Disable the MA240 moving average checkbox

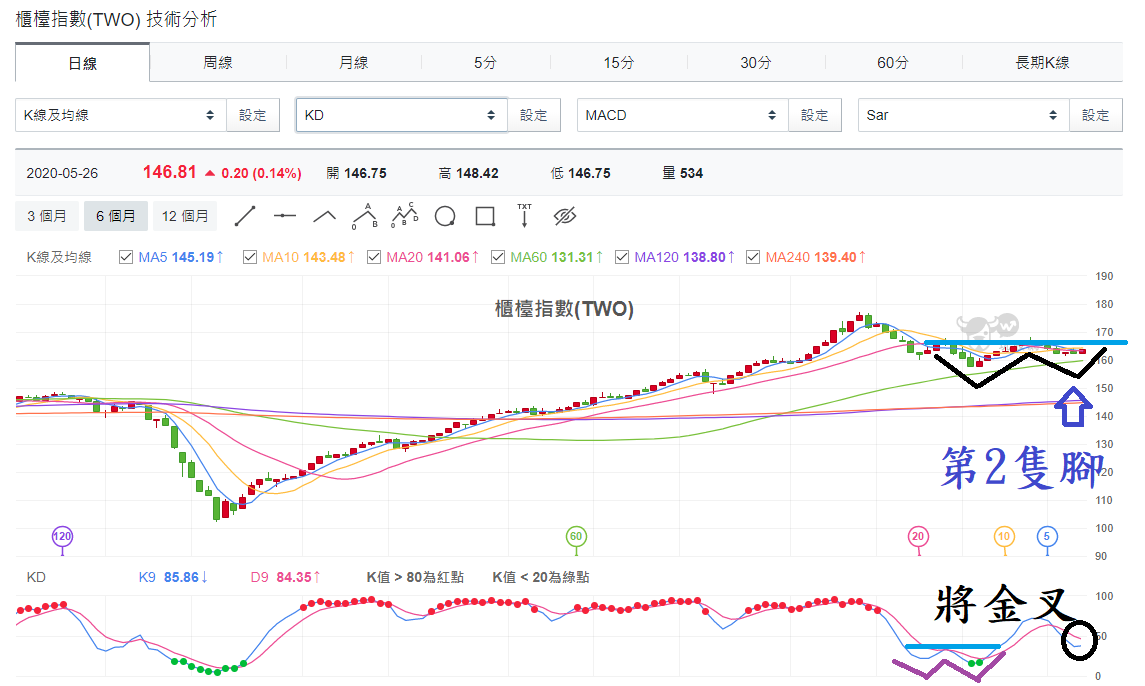tap(753, 257)
